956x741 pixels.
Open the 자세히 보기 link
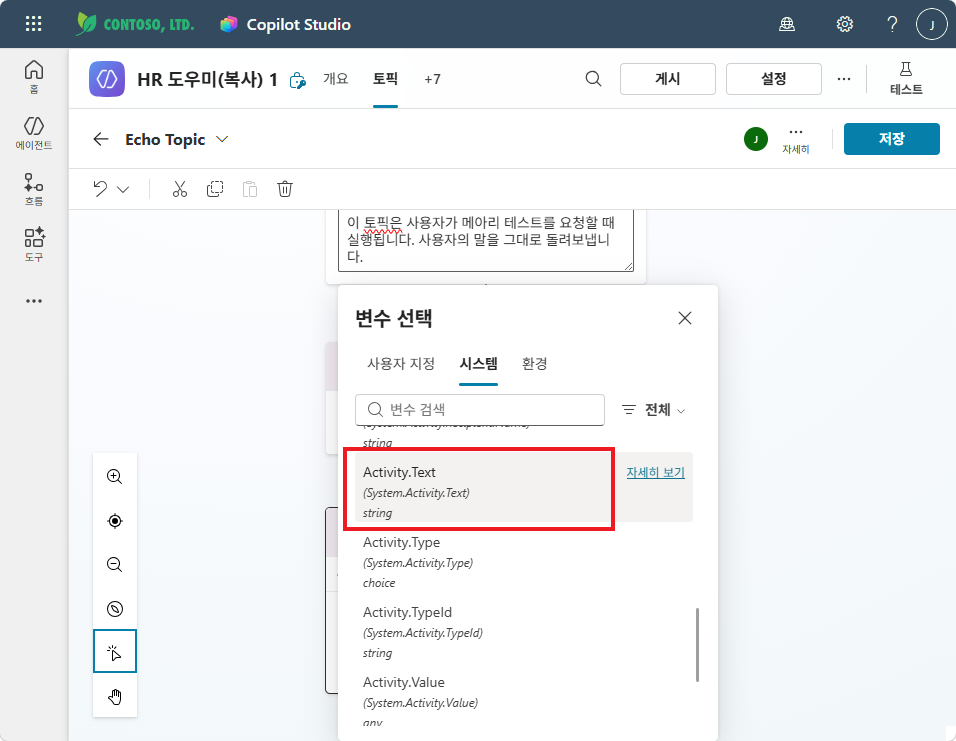pyautogui.click(x=655, y=473)
